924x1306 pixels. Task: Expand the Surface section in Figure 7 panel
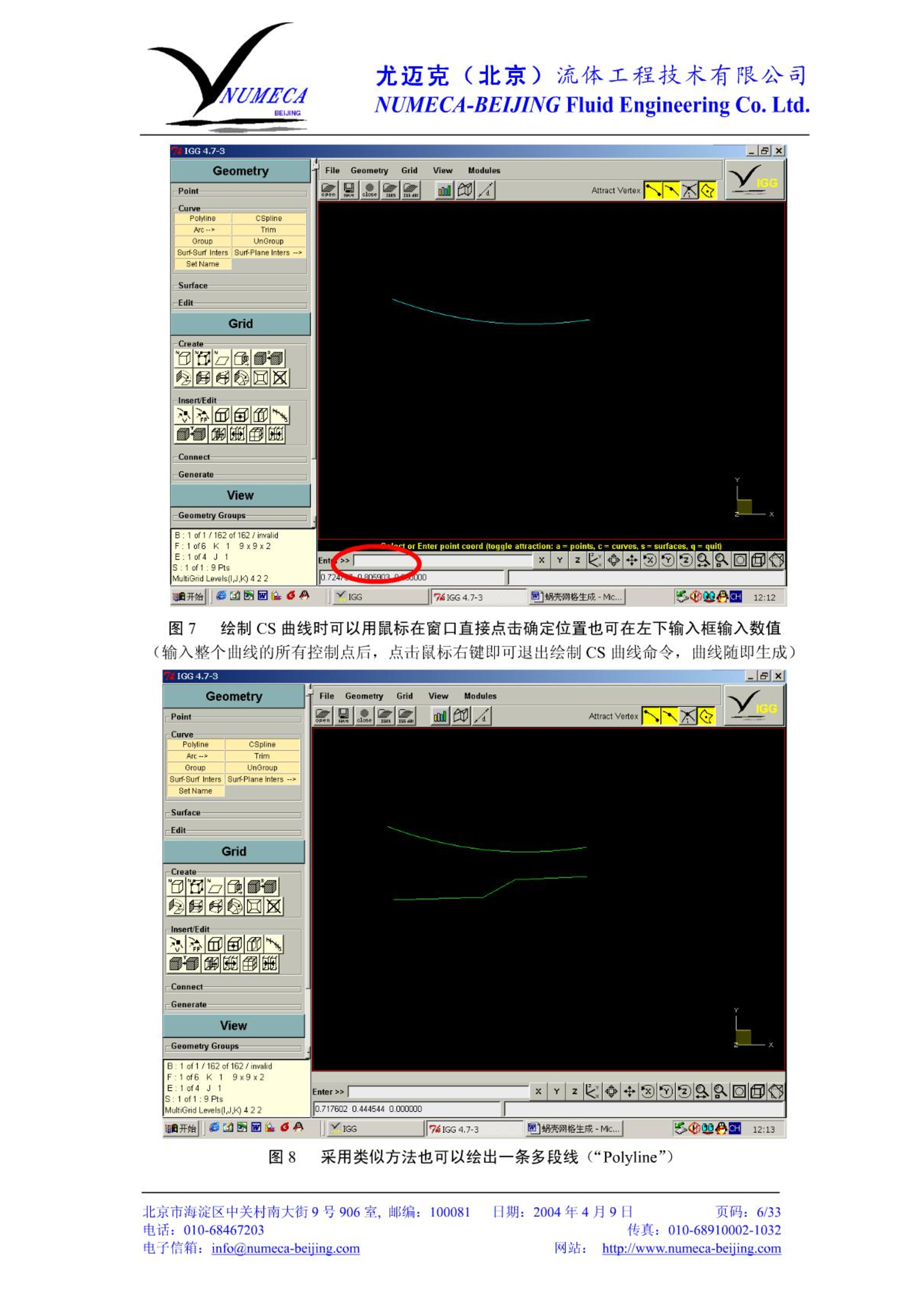pyautogui.click(x=192, y=285)
